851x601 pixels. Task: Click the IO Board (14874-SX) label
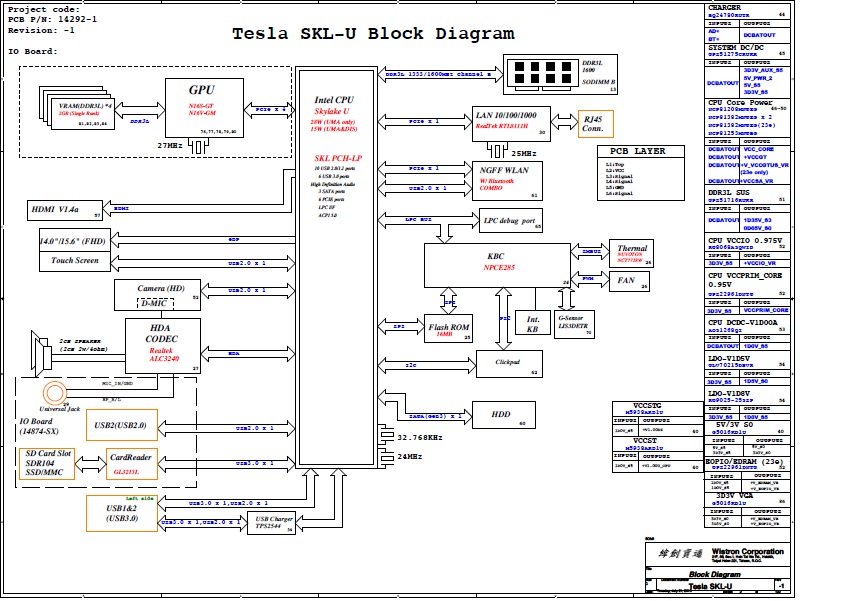(39, 426)
